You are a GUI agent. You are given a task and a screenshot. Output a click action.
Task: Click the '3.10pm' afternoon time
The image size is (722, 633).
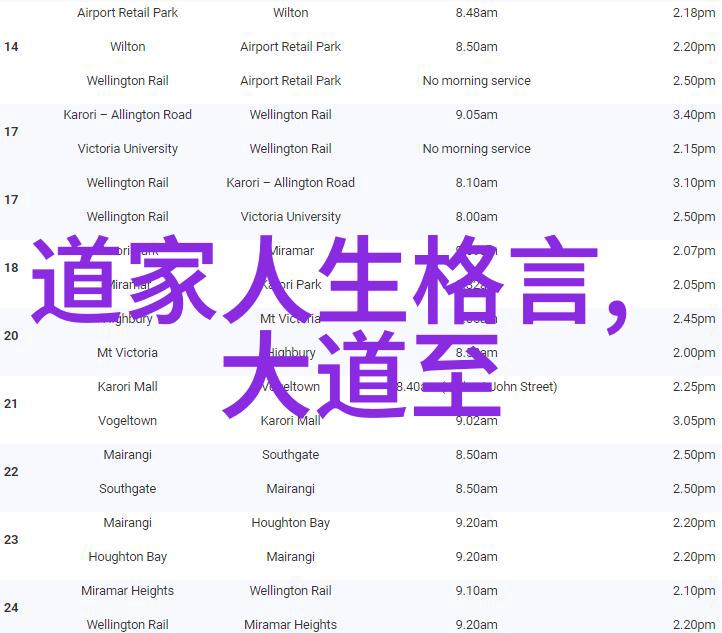tap(694, 183)
